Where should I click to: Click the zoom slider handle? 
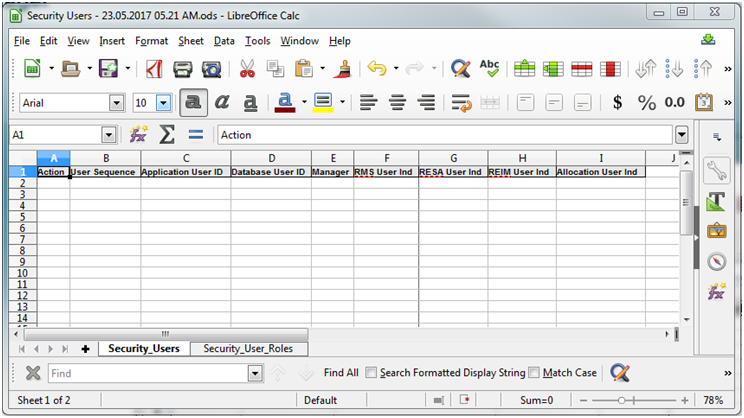coord(622,401)
